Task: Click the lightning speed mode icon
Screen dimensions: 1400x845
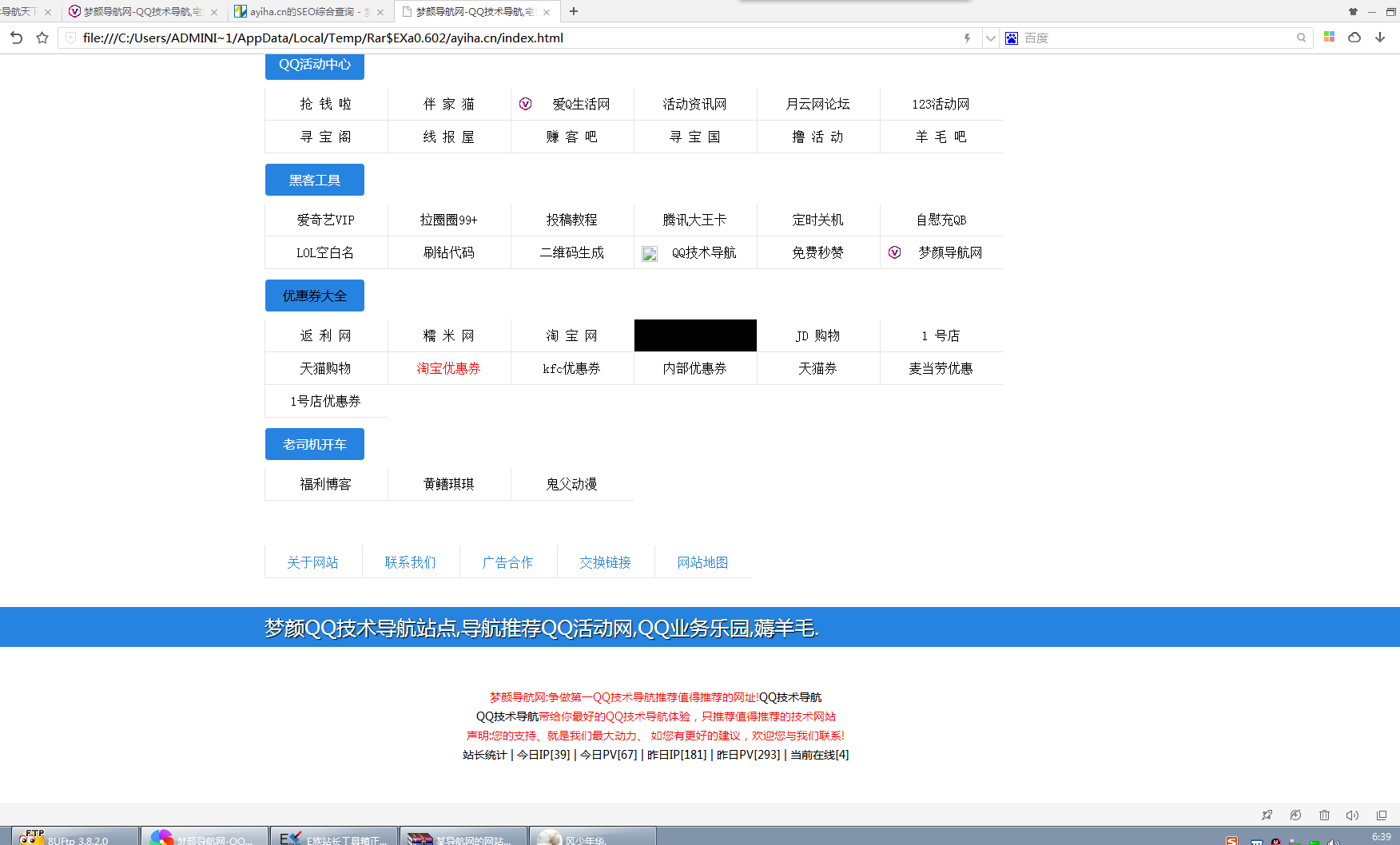Action: click(967, 38)
